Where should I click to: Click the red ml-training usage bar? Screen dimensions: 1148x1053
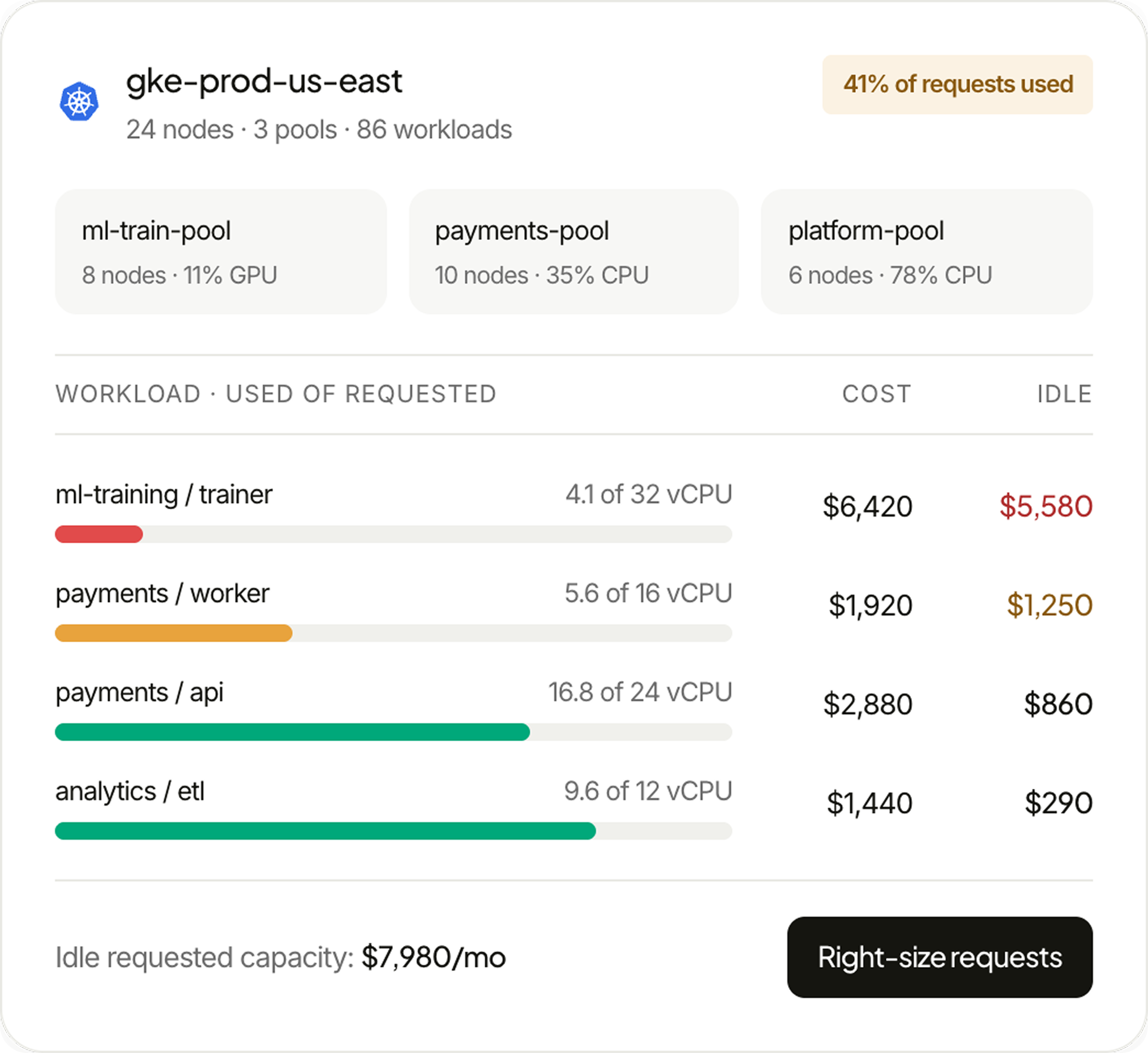(98, 534)
